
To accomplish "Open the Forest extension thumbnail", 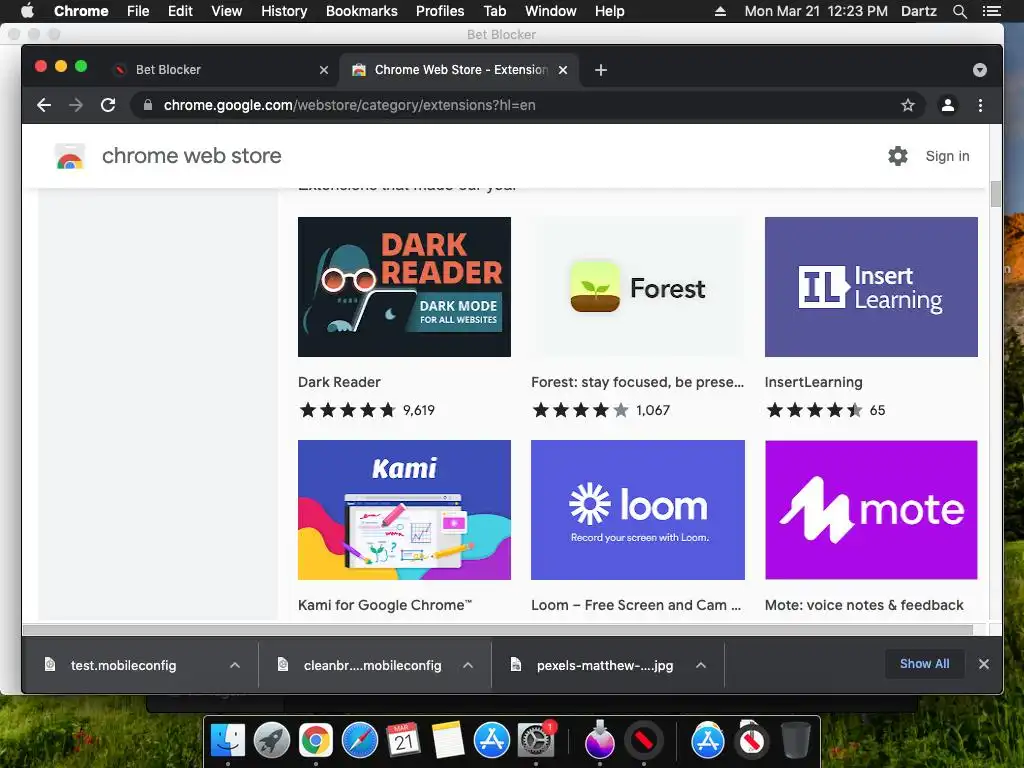I will [637, 287].
